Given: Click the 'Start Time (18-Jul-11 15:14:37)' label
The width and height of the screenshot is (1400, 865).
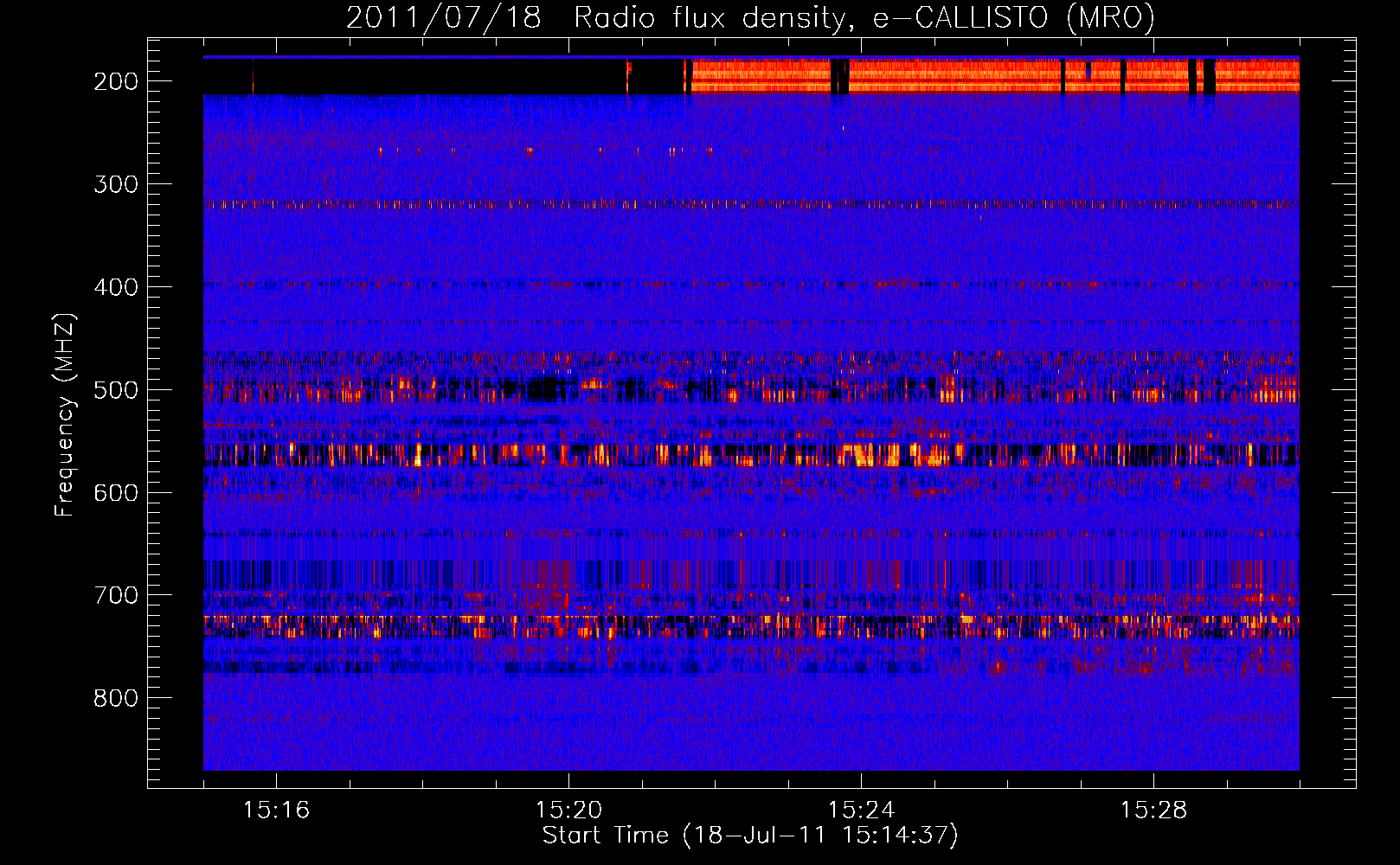Looking at the screenshot, I should tap(750, 836).
